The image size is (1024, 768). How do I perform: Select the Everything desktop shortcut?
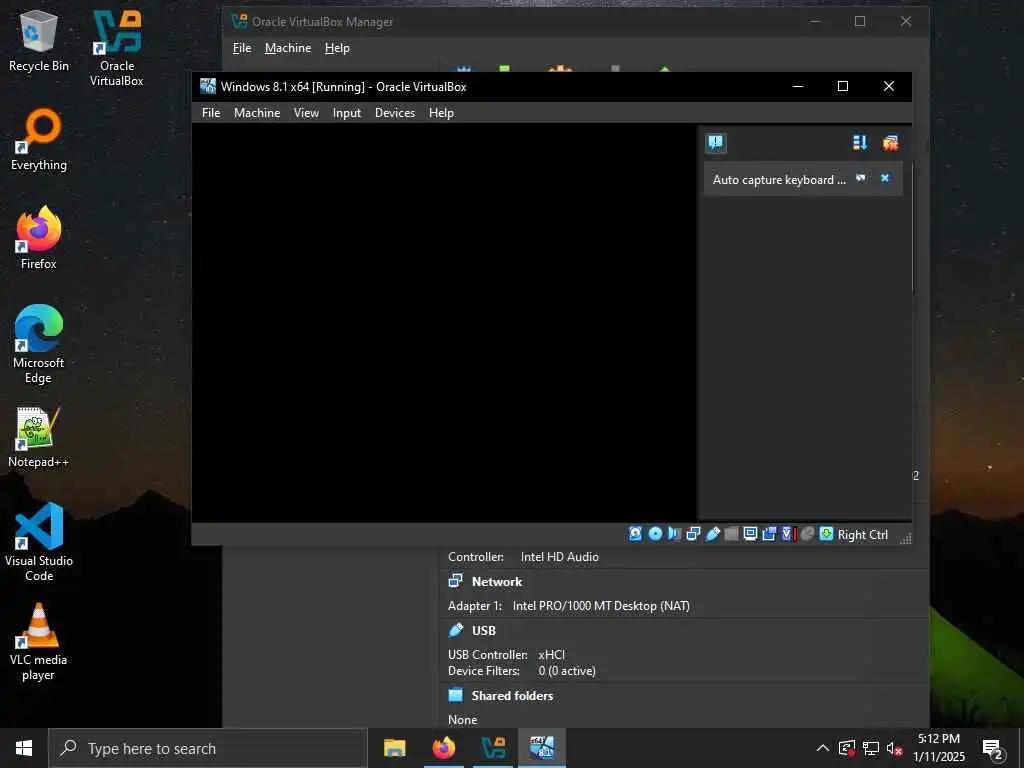pos(39,140)
